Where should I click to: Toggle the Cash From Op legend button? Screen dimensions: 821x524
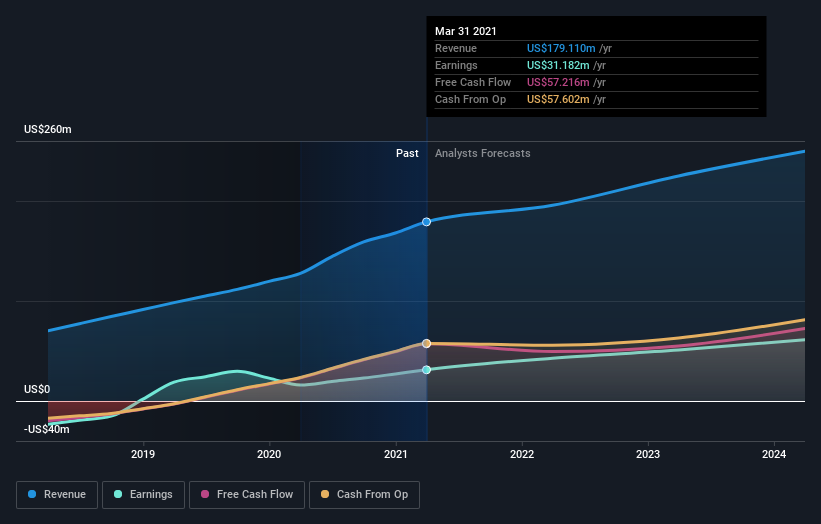pos(364,495)
